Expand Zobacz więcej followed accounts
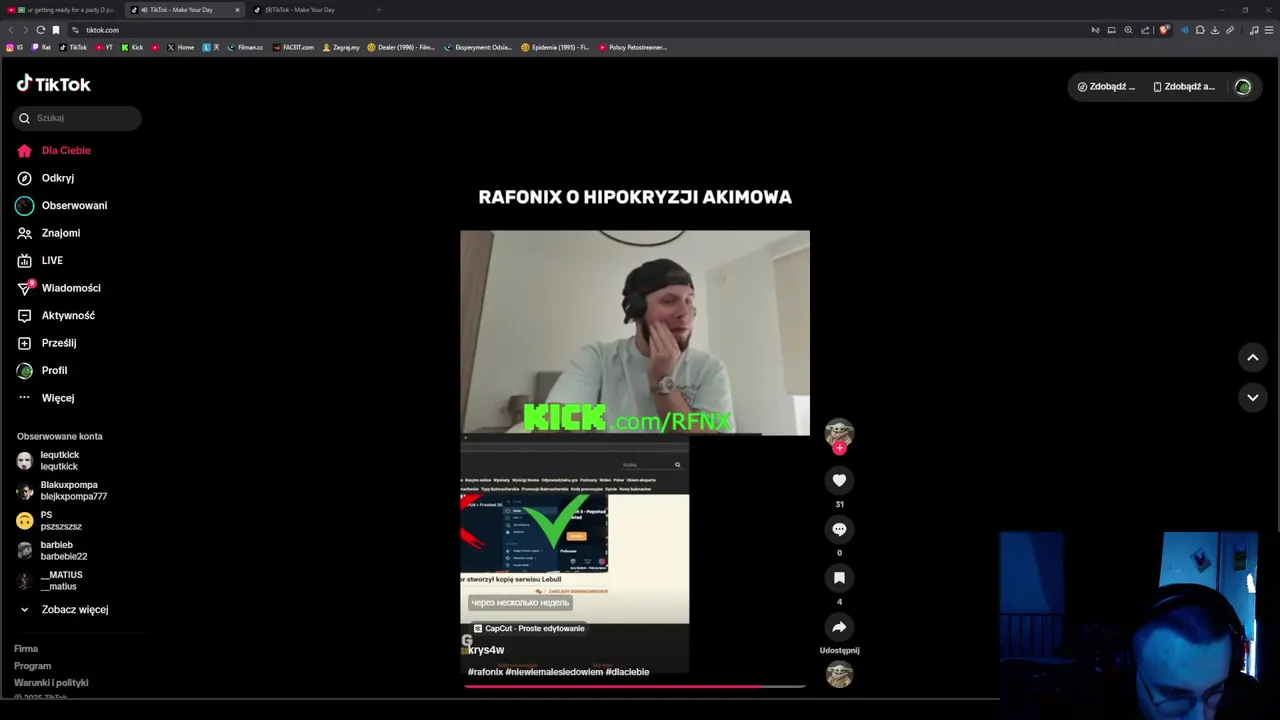 [64, 609]
